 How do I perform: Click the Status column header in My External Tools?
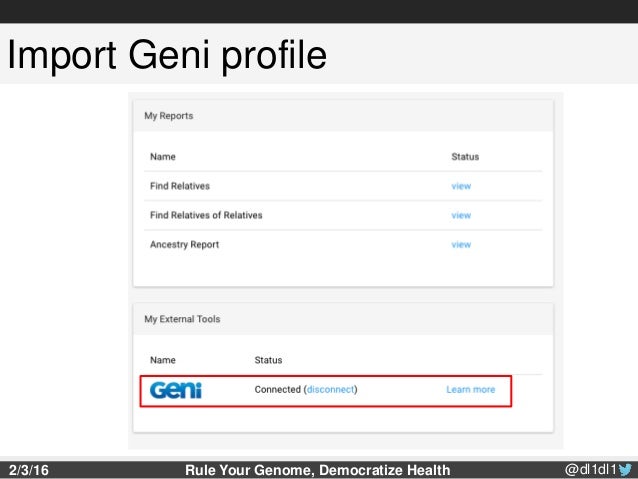[x=268, y=360]
